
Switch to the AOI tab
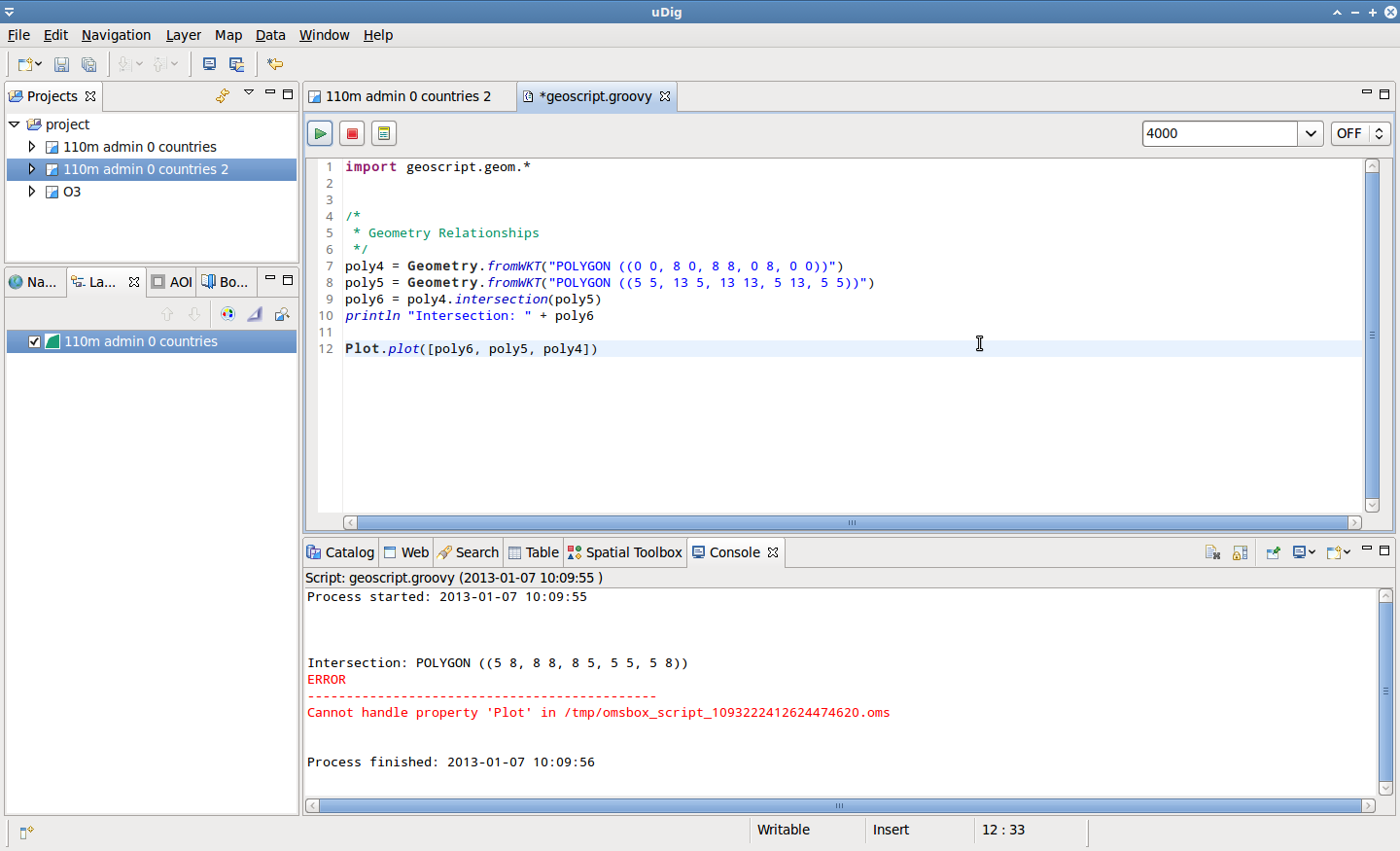click(172, 282)
